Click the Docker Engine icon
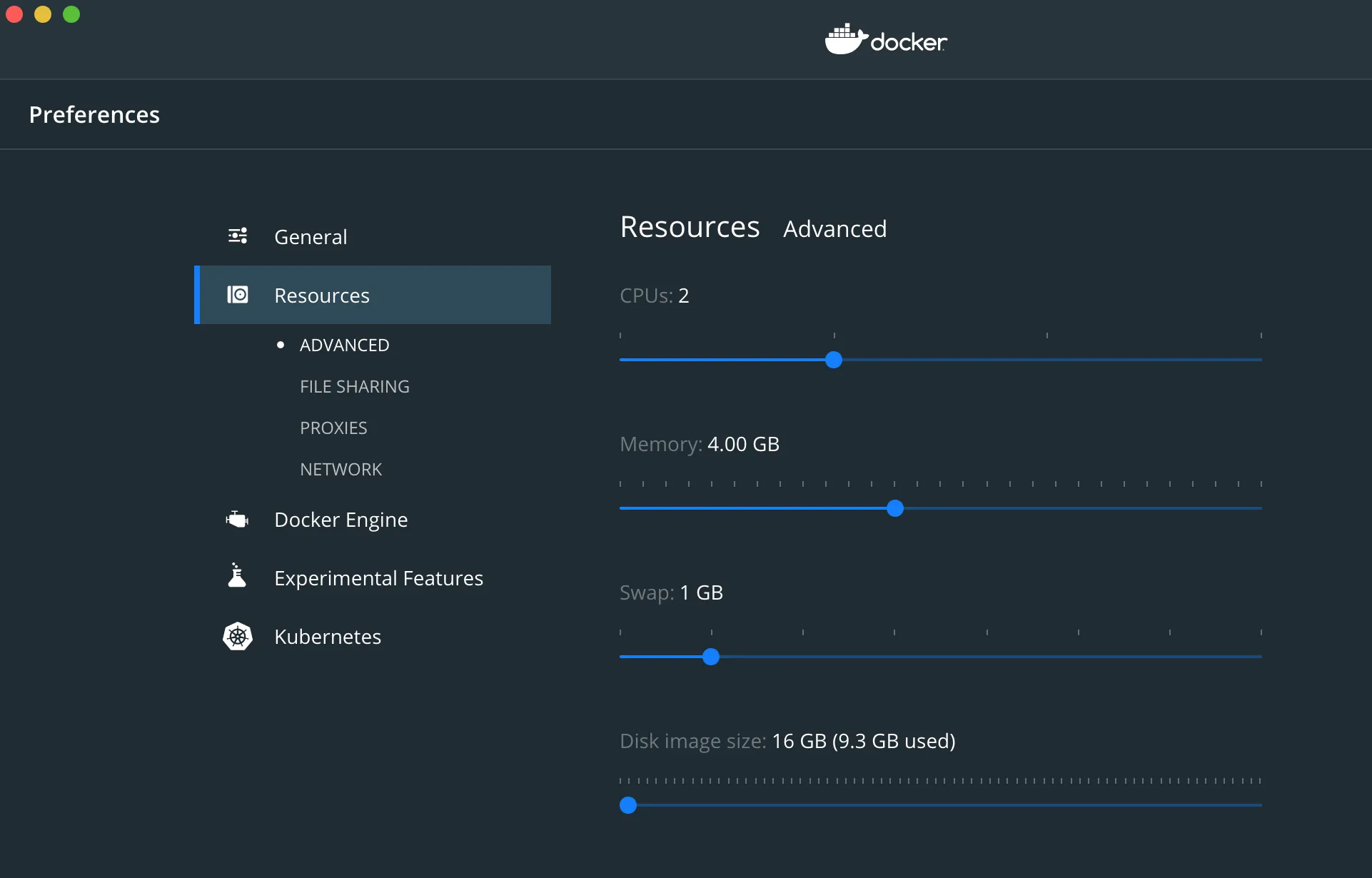Screen dimensions: 1372x878 pyautogui.click(x=238, y=520)
